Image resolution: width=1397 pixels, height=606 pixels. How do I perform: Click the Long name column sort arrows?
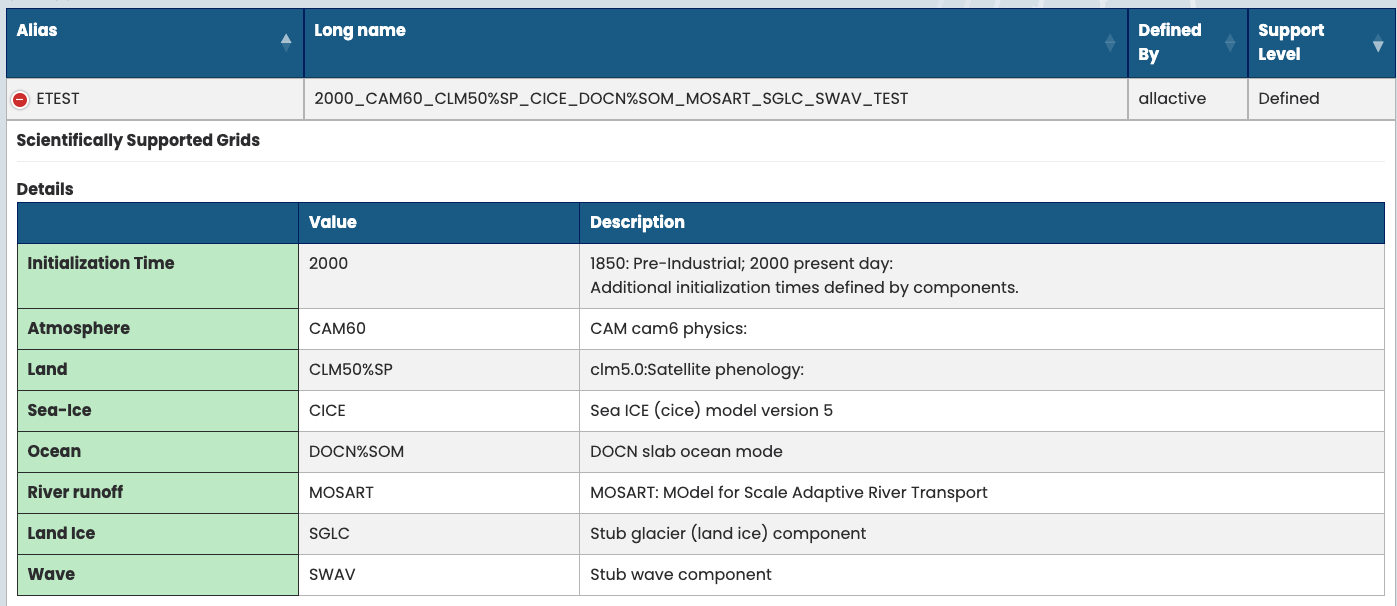coord(1109,43)
